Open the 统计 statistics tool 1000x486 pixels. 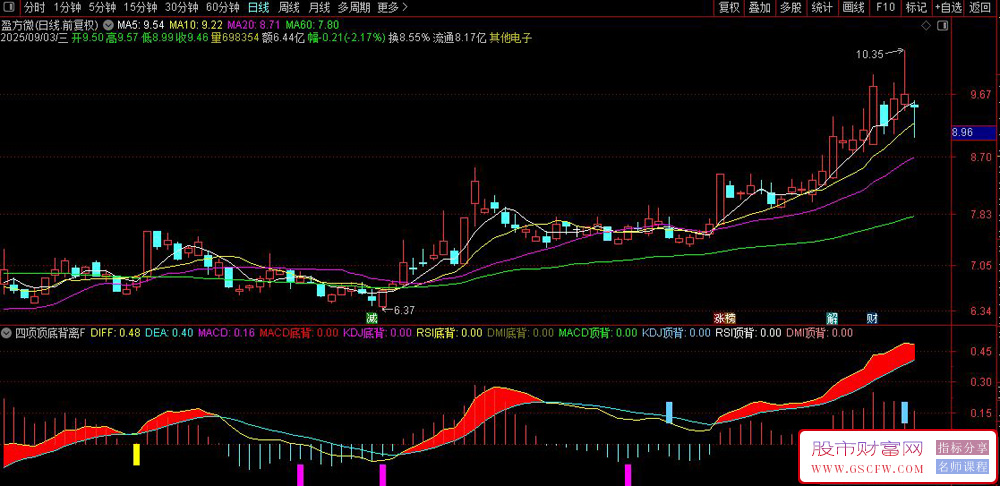click(822, 8)
